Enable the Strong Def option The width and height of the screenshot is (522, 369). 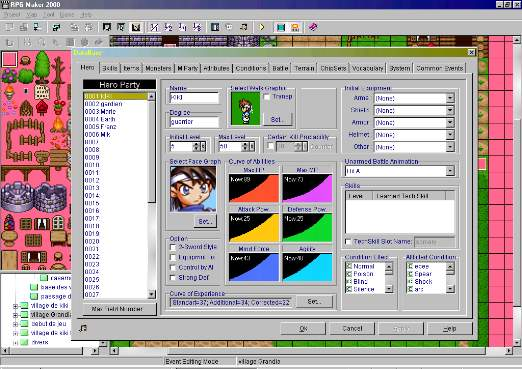click(173, 278)
